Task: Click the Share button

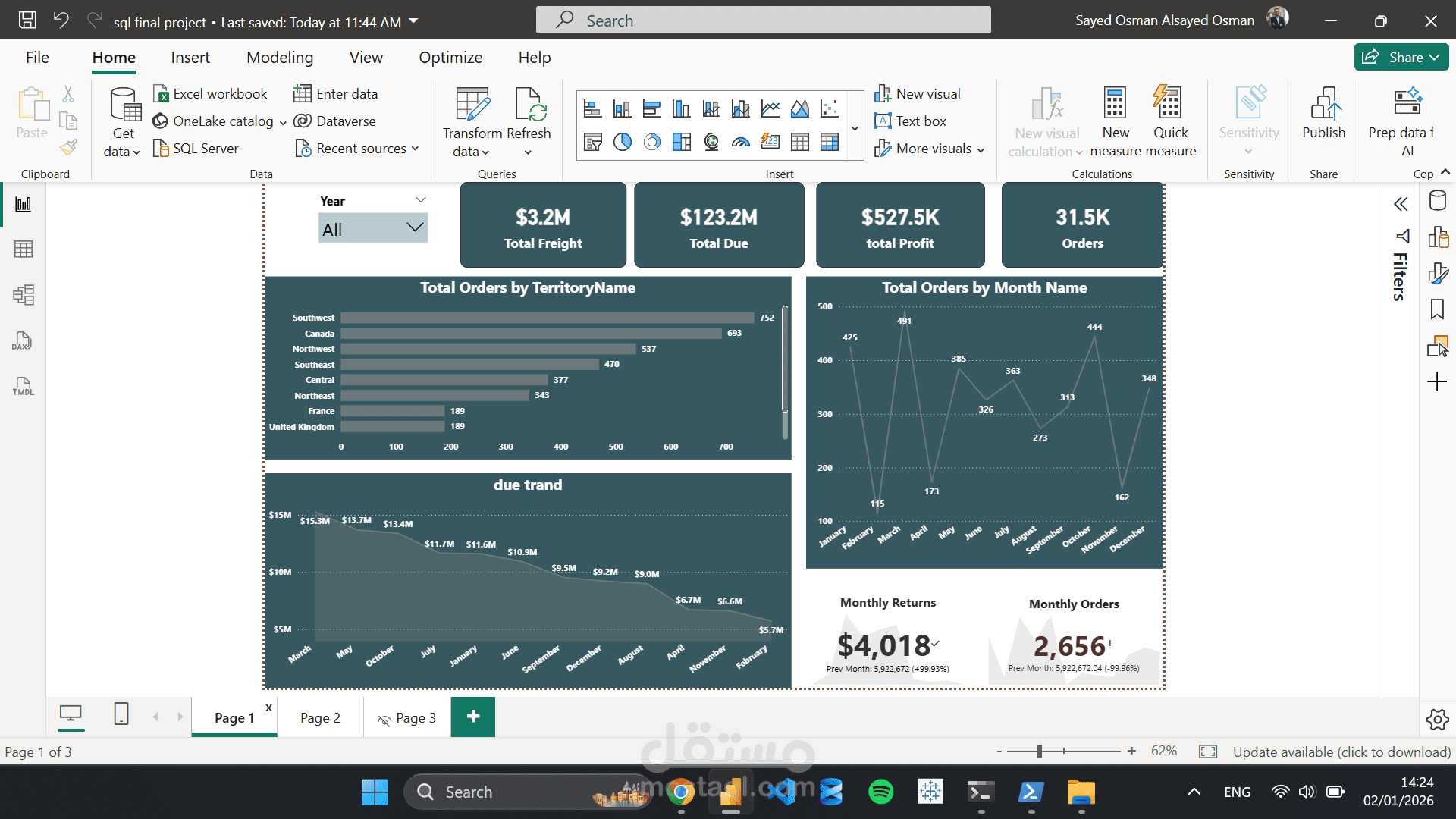Action: click(x=1400, y=58)
